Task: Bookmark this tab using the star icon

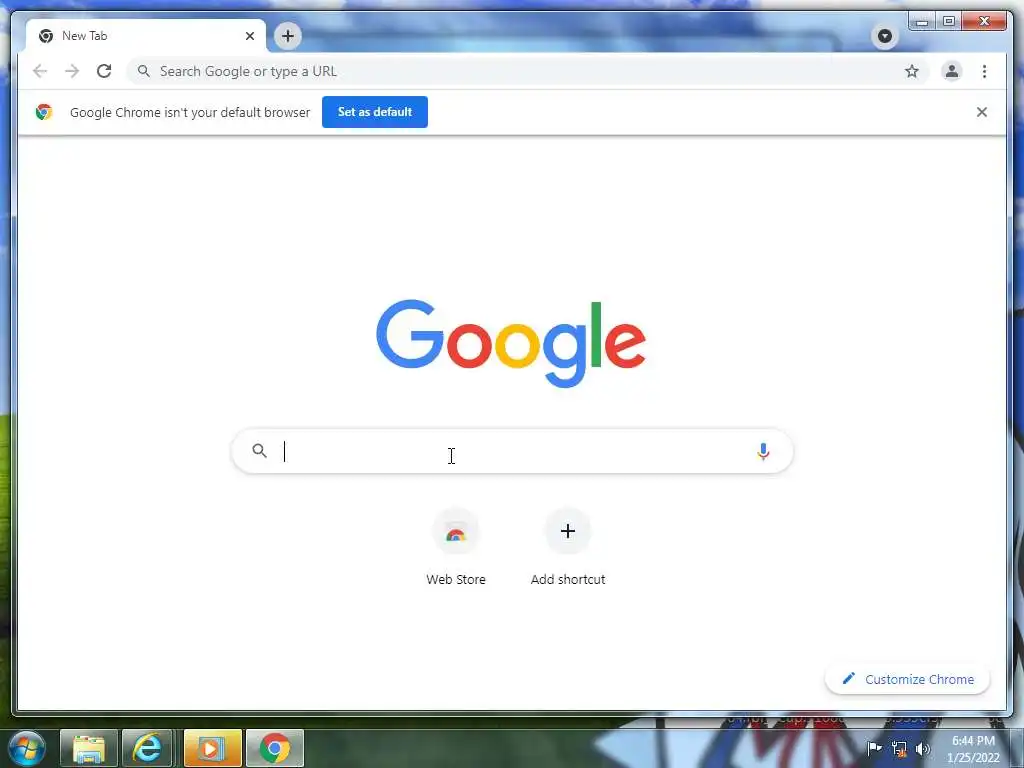Action: point(912,71)
